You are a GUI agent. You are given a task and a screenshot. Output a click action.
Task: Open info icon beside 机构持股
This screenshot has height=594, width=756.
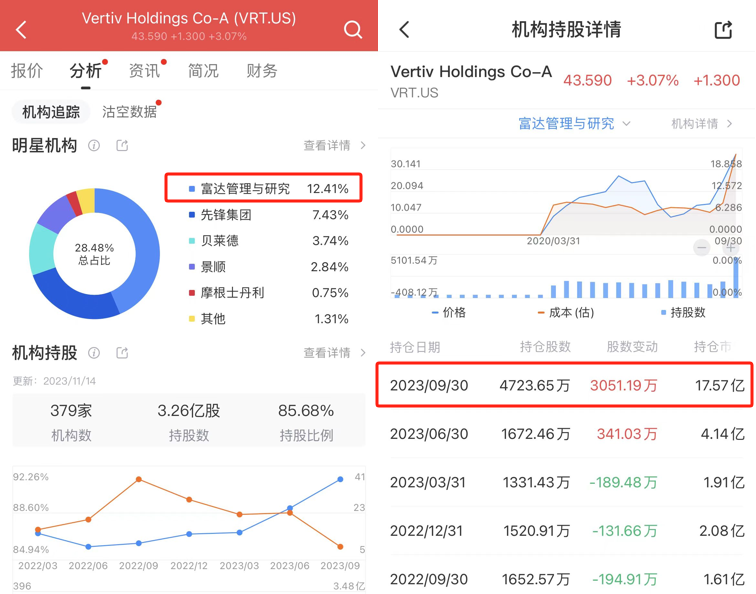[94, 353]
